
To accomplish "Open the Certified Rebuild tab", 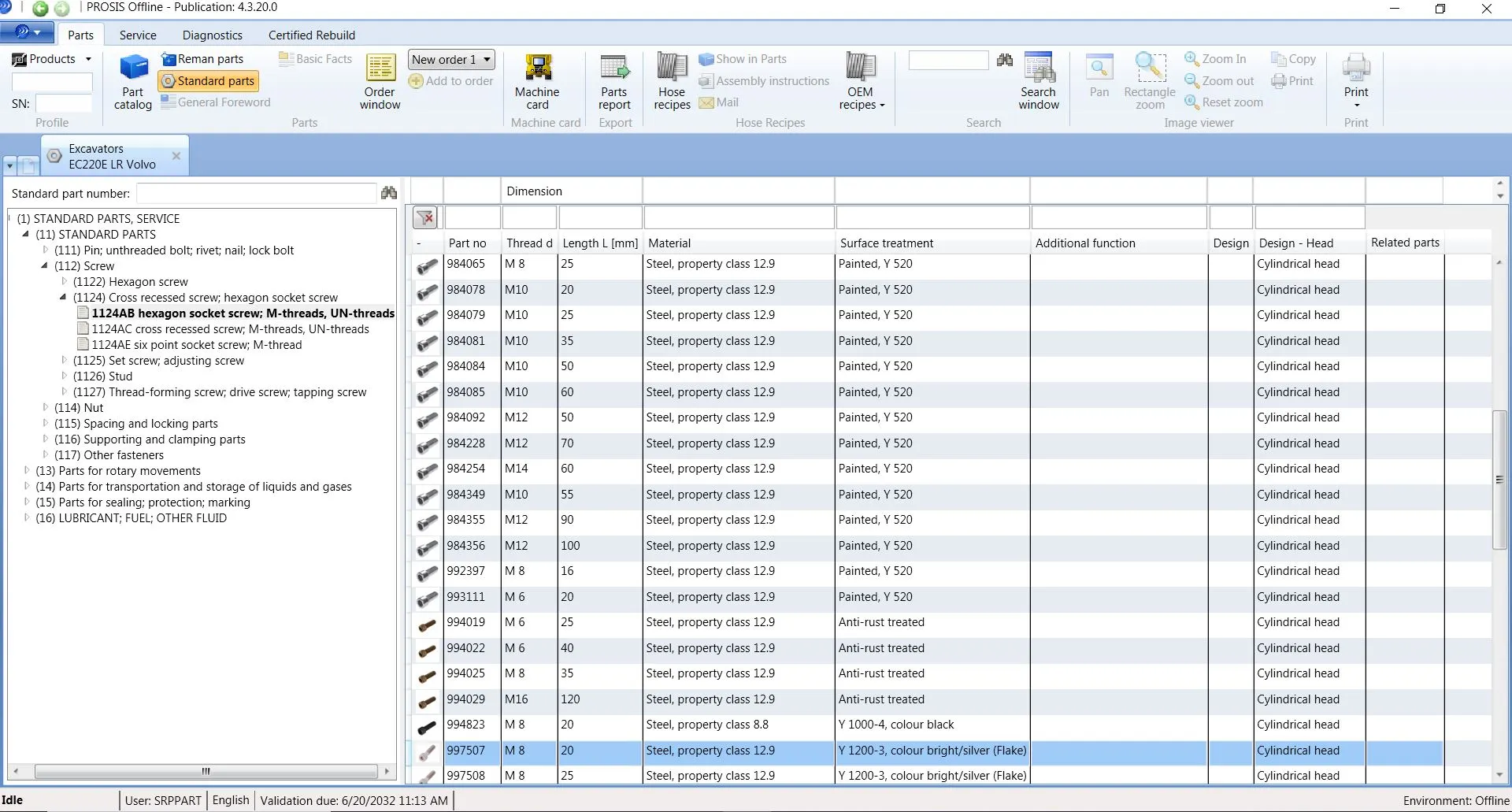I will pyautogui.click(x=311, y=35).
